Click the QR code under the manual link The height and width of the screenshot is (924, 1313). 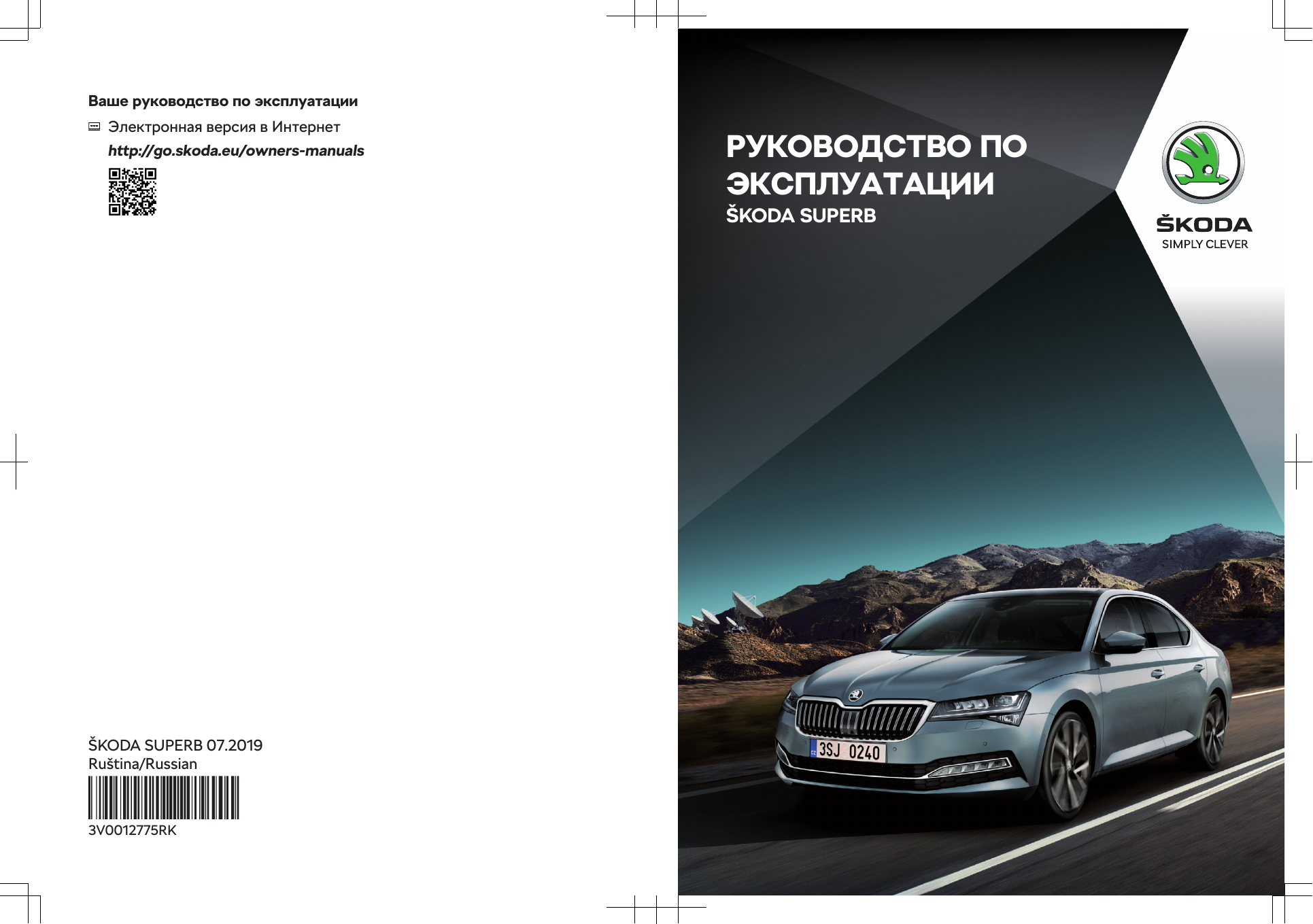pyautogui.click(x=133, y=192)
